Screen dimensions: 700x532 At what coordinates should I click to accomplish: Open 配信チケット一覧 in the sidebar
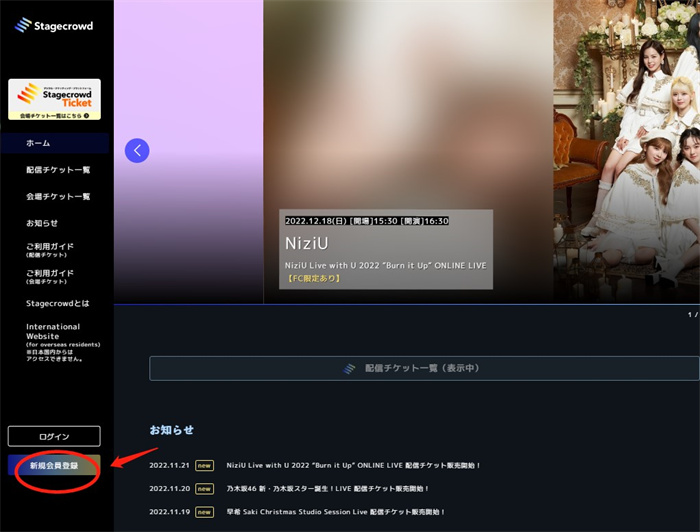(x=58, y=170)
